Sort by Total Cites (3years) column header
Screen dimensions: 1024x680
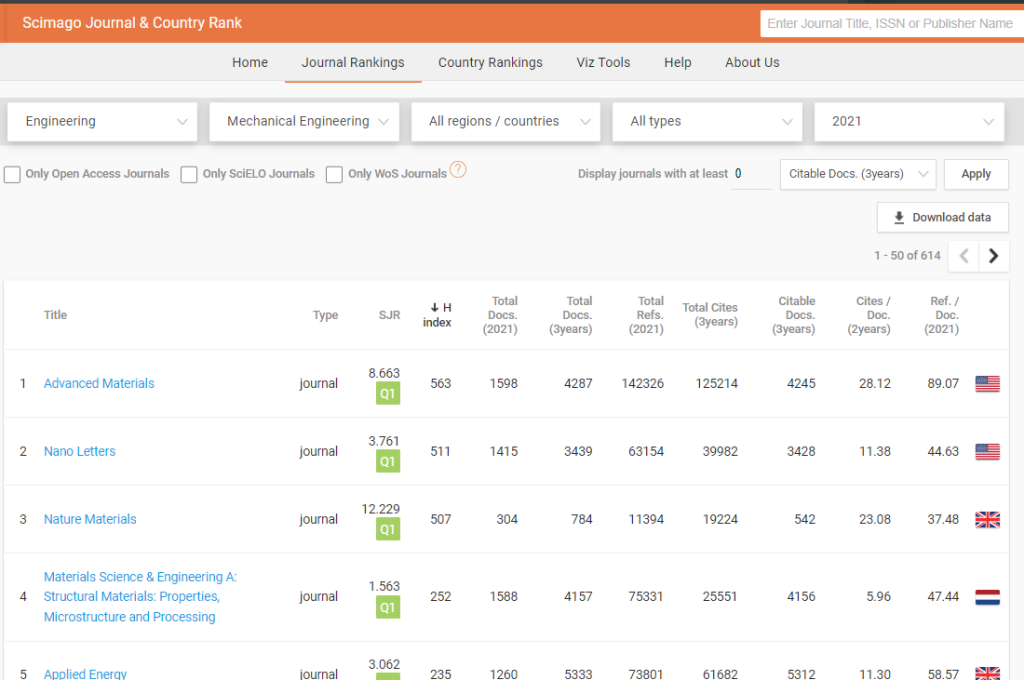[x=710, y=316]
